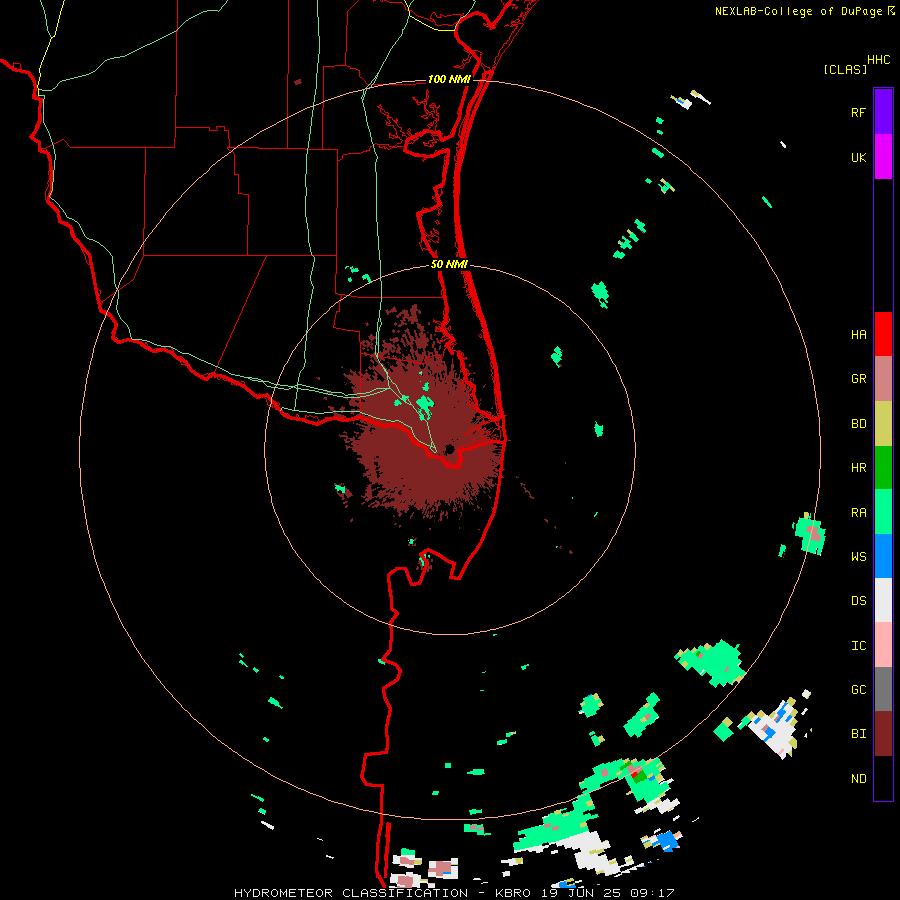Click the 'DS' legend label
This screenshot has height=900, width=900.
click(858, 601)
